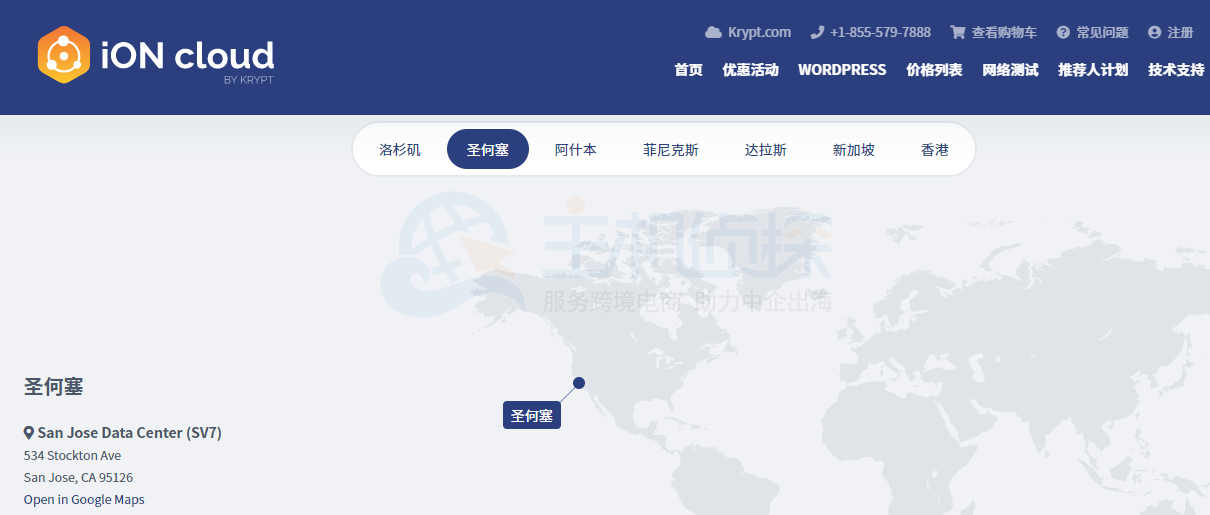
Task: Open the WORDPRESS menu item
Action: (842, 70)
